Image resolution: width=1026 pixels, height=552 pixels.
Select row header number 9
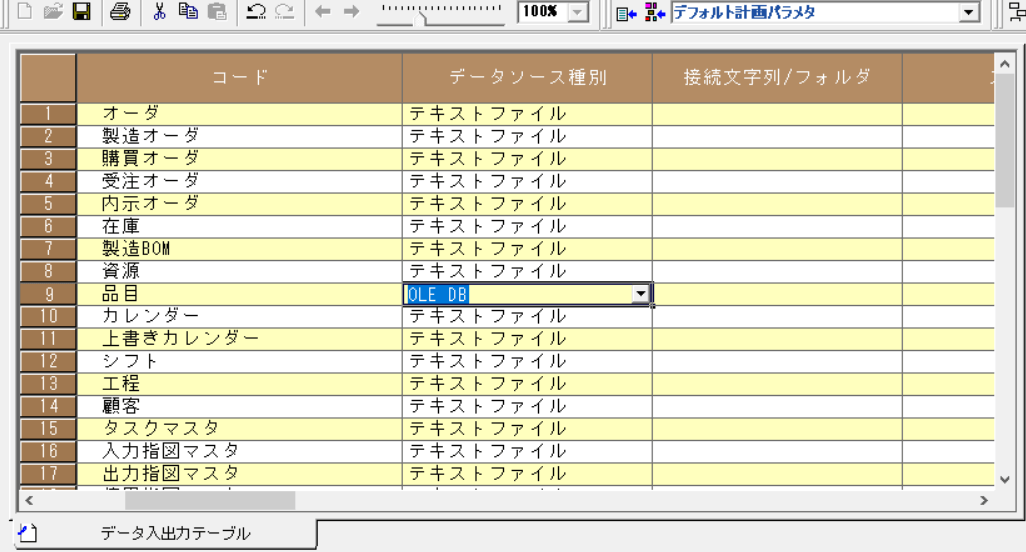point(48,294)
